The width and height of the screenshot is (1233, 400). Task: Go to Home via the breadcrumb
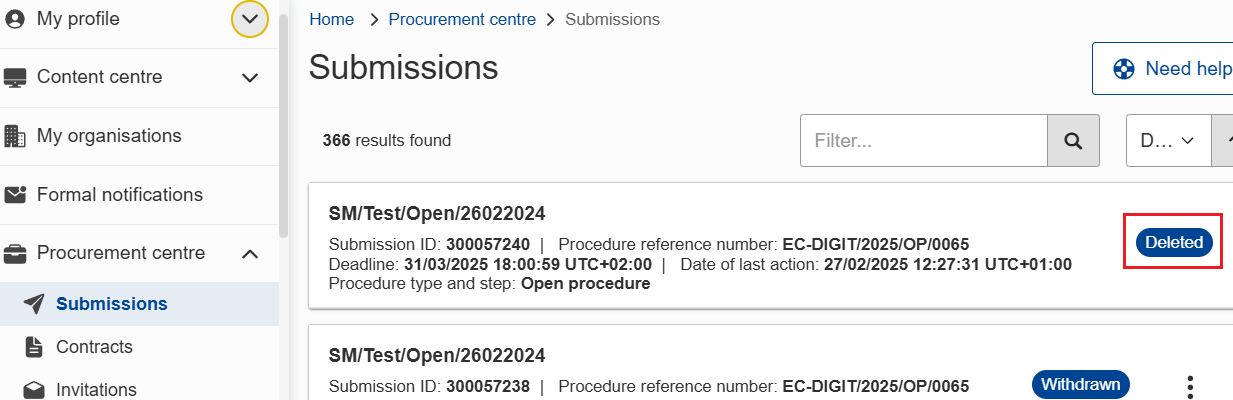tap(332, 19)
